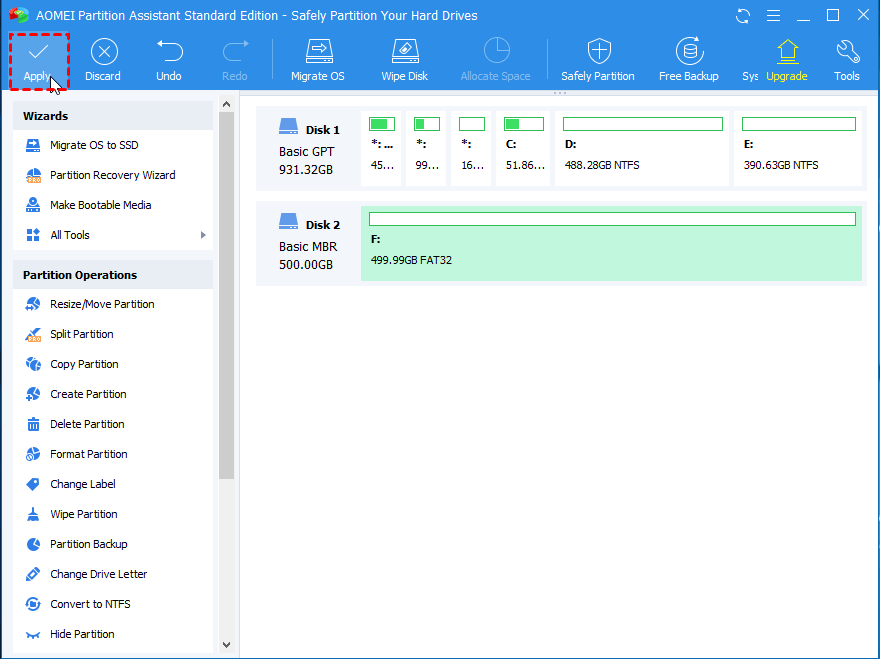880x659 pixels.
Task: Open the Tools wrench icon
Action: [847, 60]
